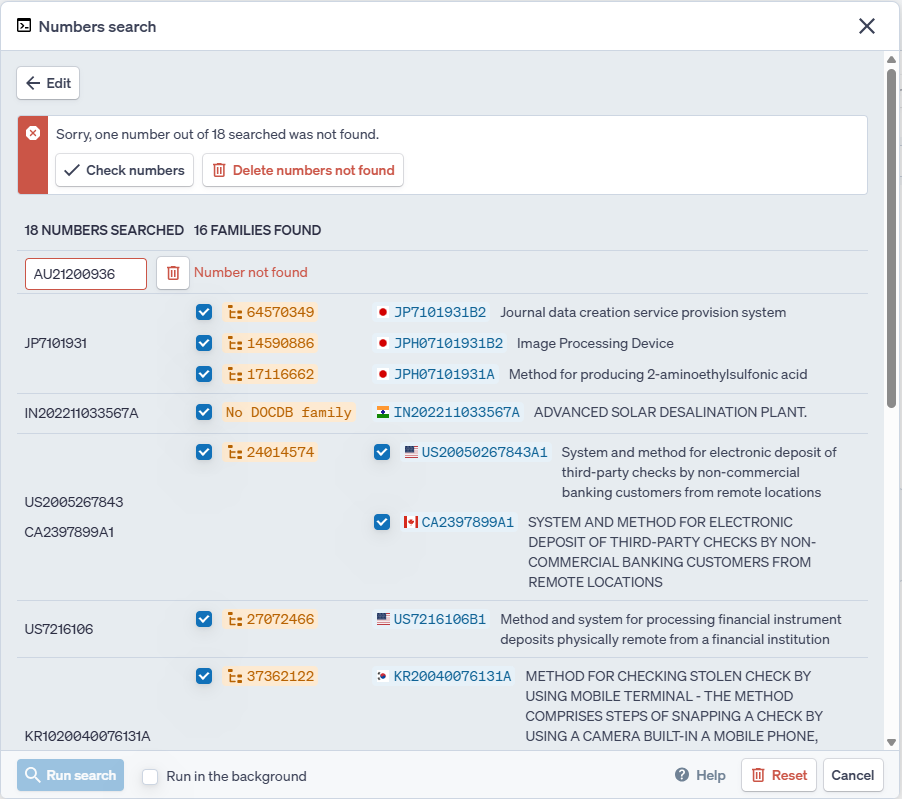Click Japan flag next to JPH07101931A
902x799 pixels.
(x=382, y=375)
